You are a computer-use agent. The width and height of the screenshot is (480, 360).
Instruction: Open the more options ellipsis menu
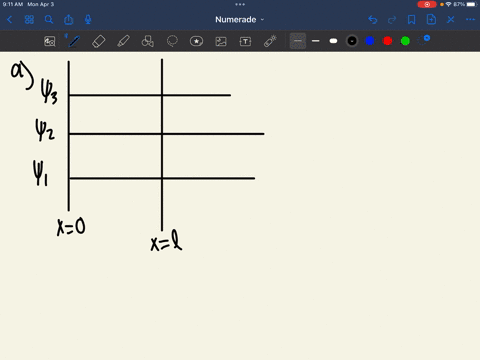point(470,20)
